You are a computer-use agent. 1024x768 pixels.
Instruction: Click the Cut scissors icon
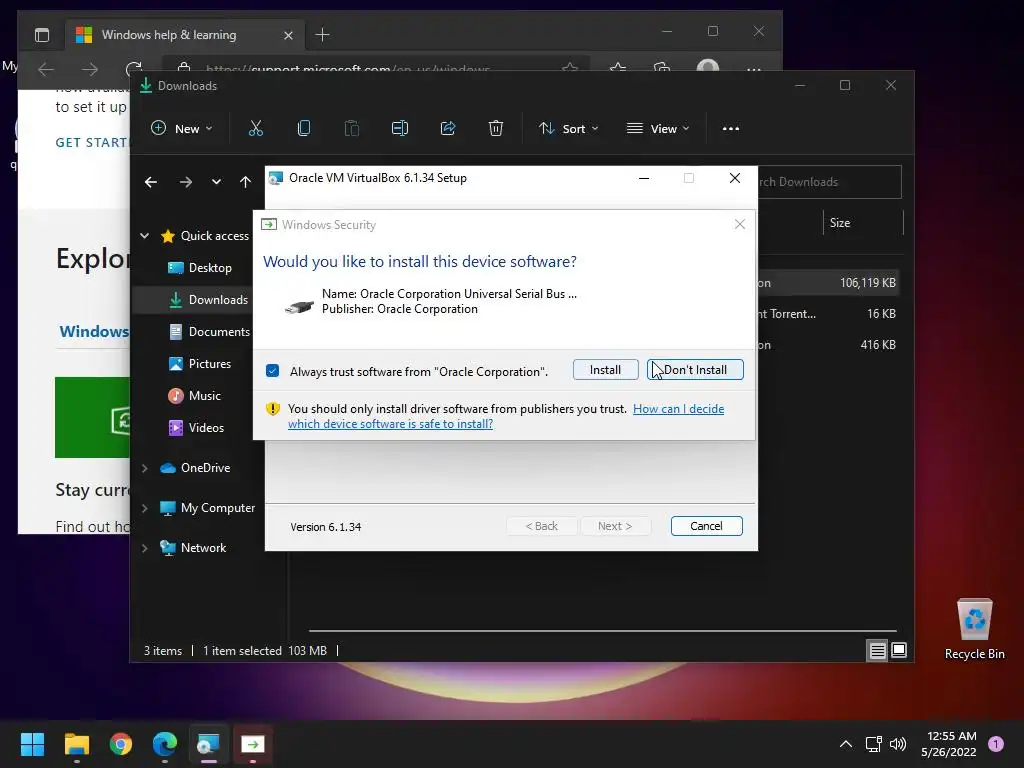click(x=255, y=129)
